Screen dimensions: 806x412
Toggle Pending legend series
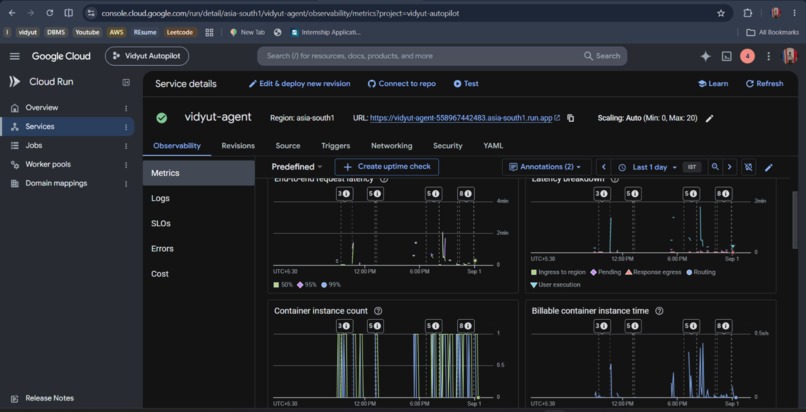(x=604, y=272)
